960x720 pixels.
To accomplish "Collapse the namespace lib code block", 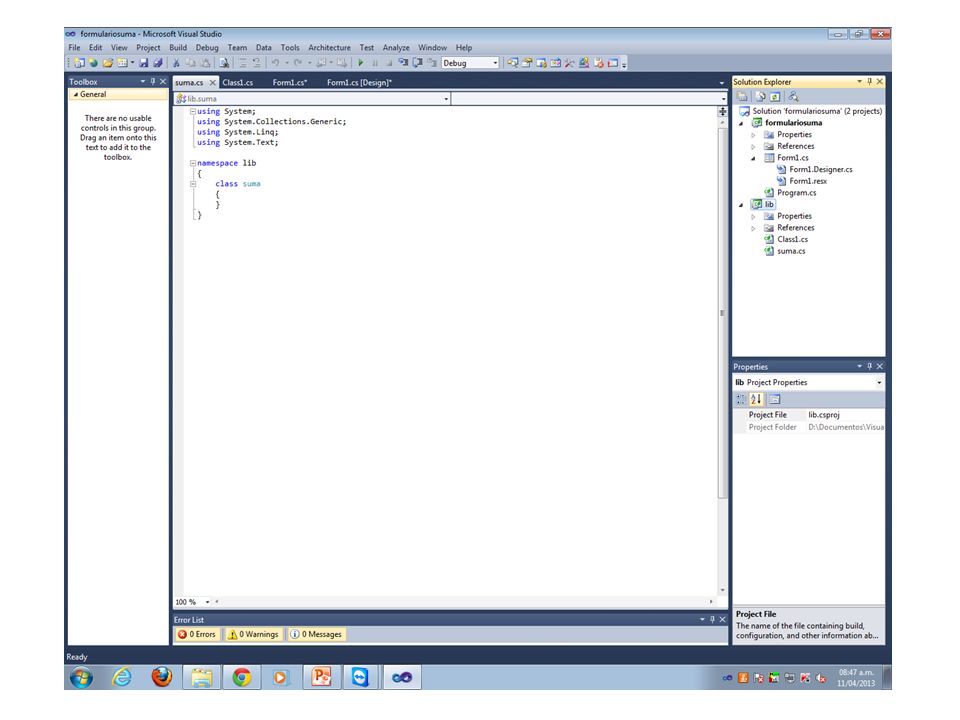I will [x=193, y=163].
